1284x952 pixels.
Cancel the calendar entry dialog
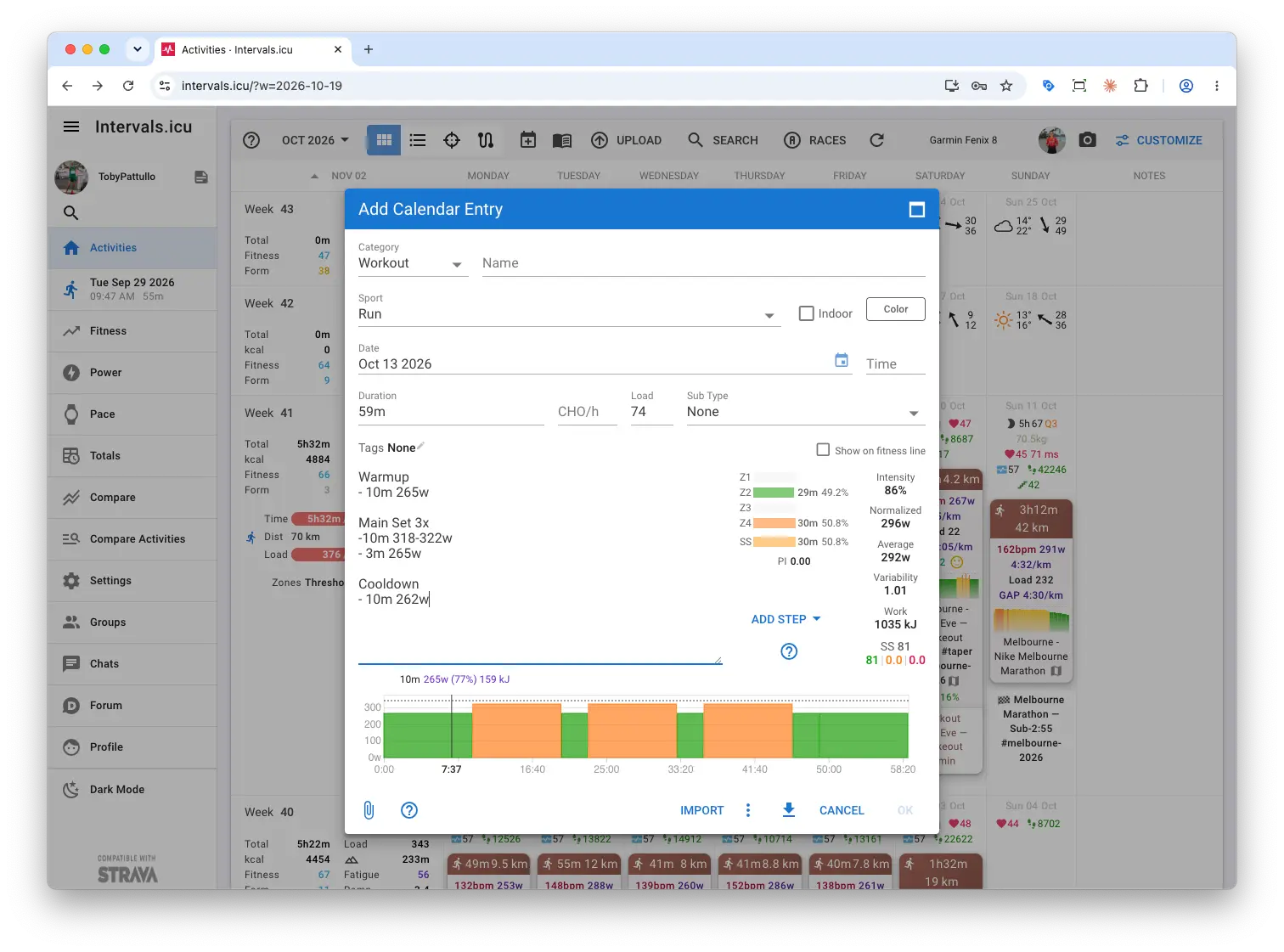[842, 810]
